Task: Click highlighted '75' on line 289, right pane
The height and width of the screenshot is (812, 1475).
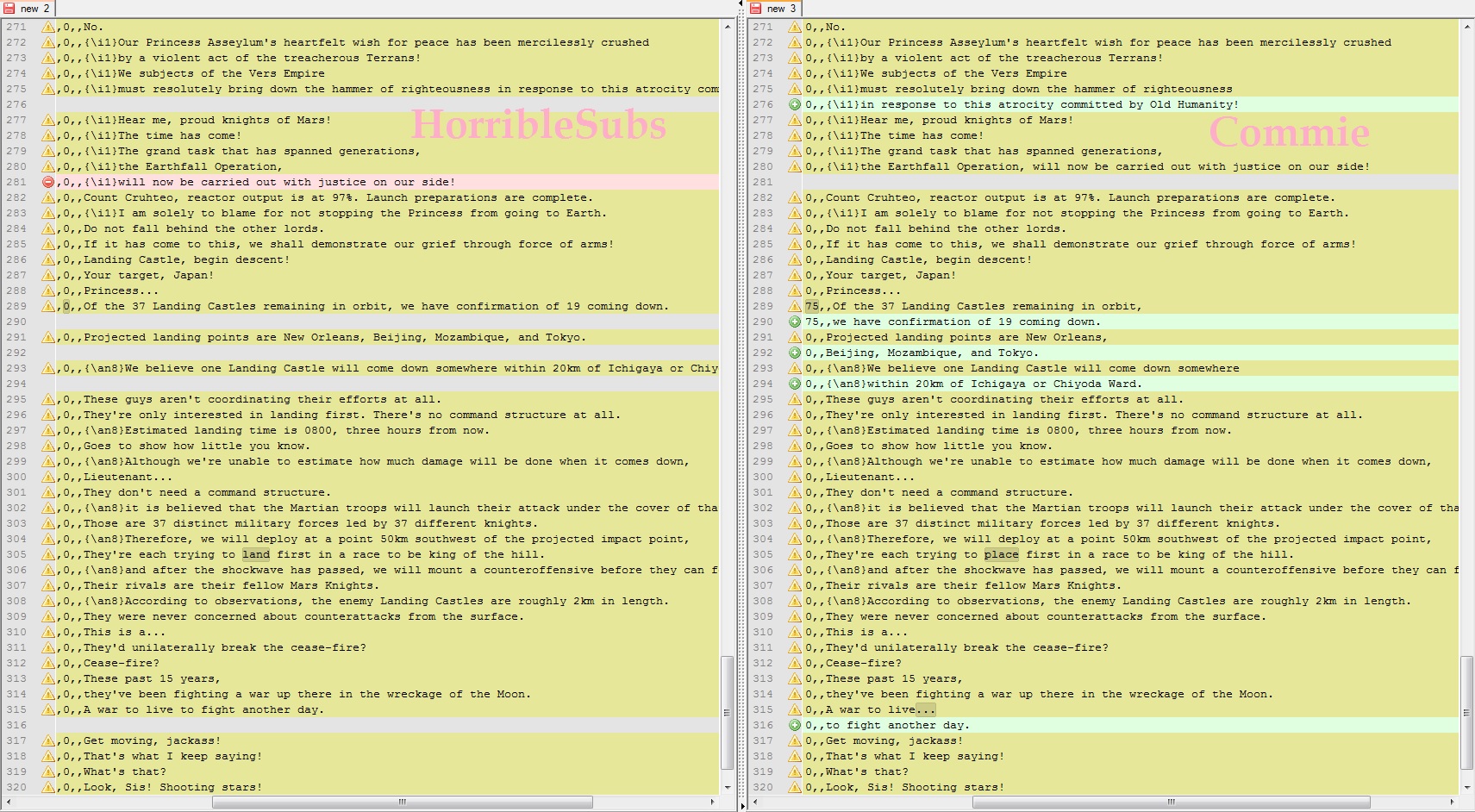Action: [812, 306]
